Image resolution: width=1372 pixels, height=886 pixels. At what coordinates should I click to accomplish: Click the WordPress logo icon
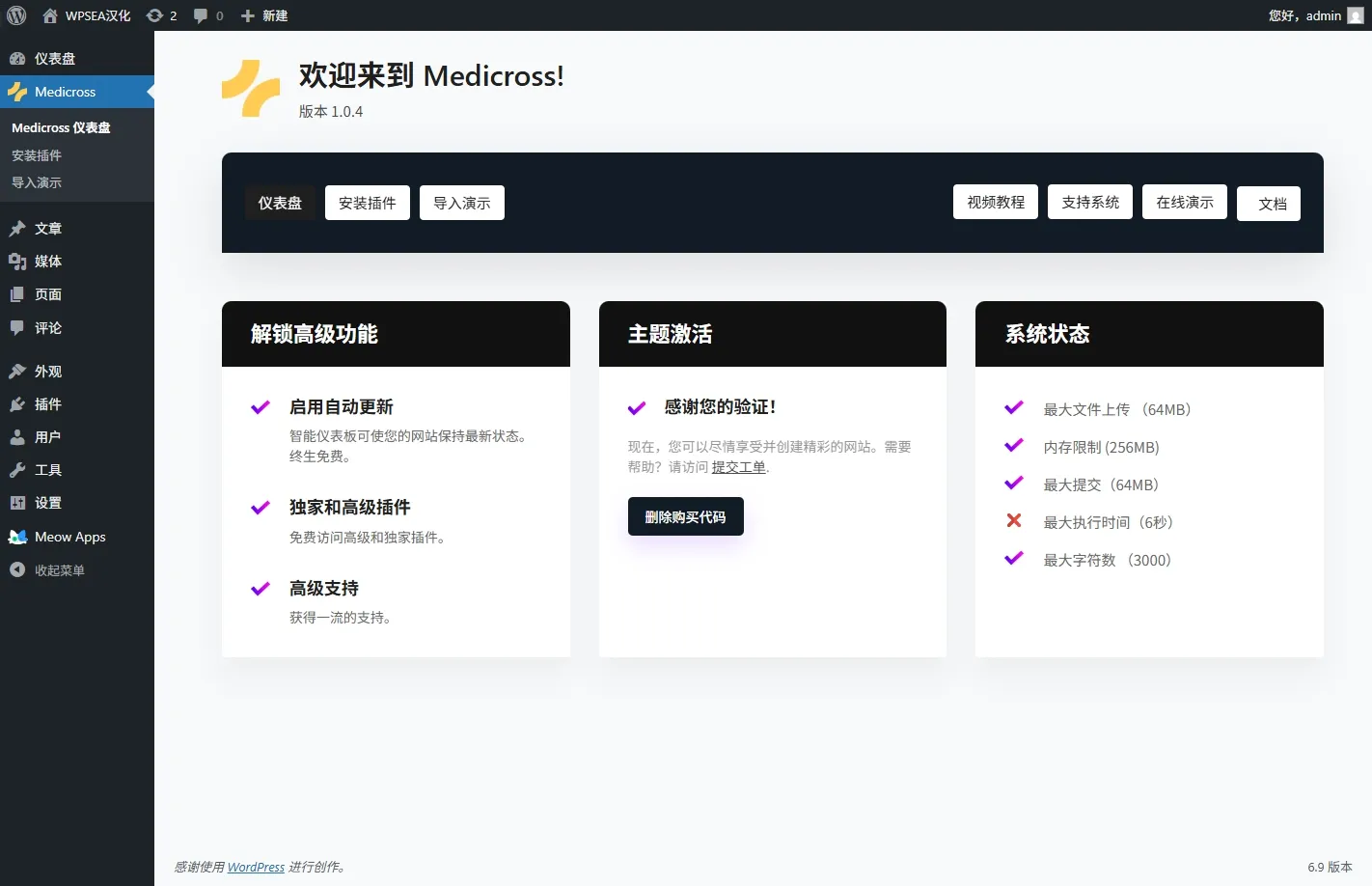click(x=16, y=15)
